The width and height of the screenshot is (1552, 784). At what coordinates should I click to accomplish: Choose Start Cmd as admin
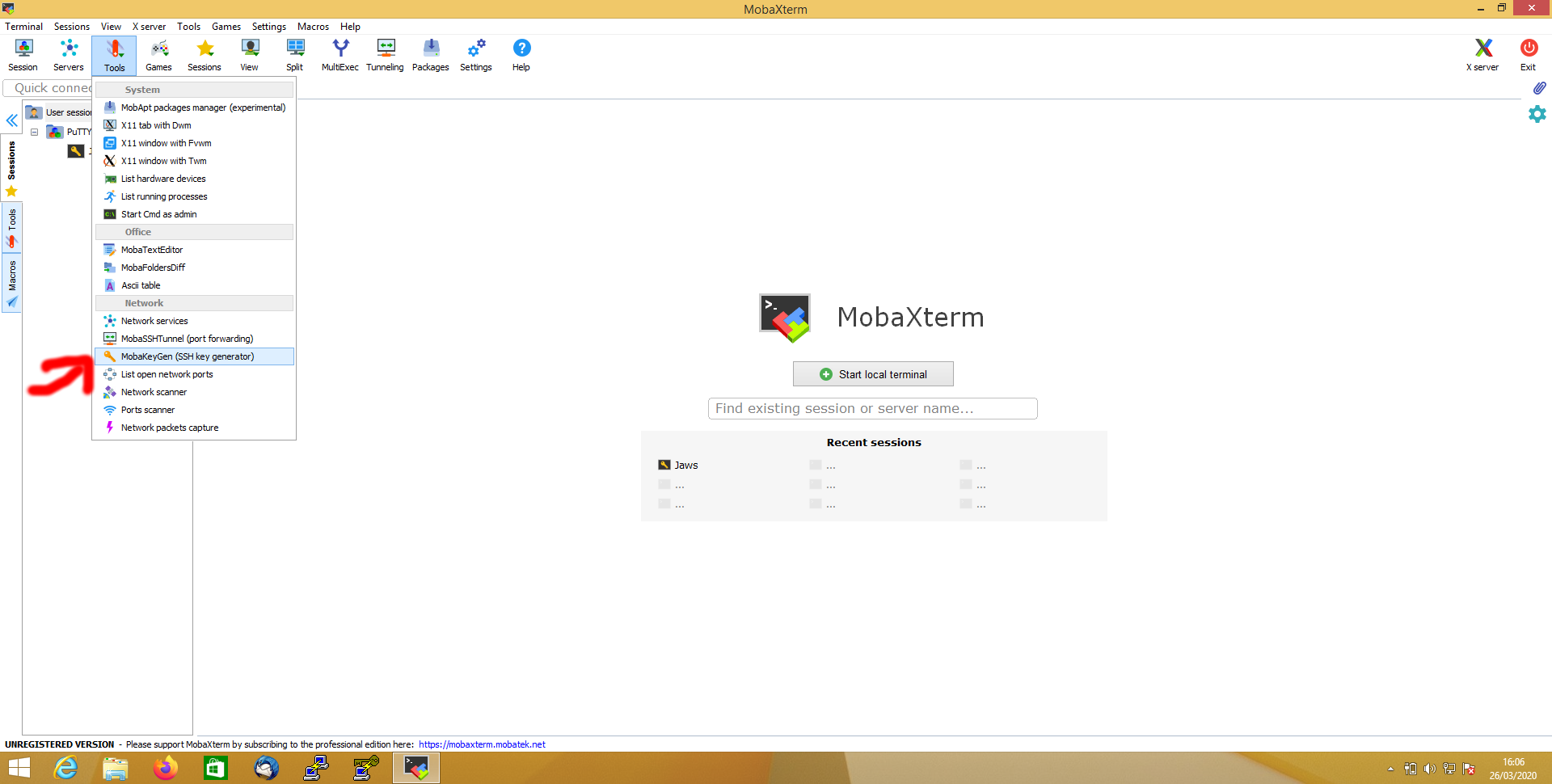[x=194, y=214]
